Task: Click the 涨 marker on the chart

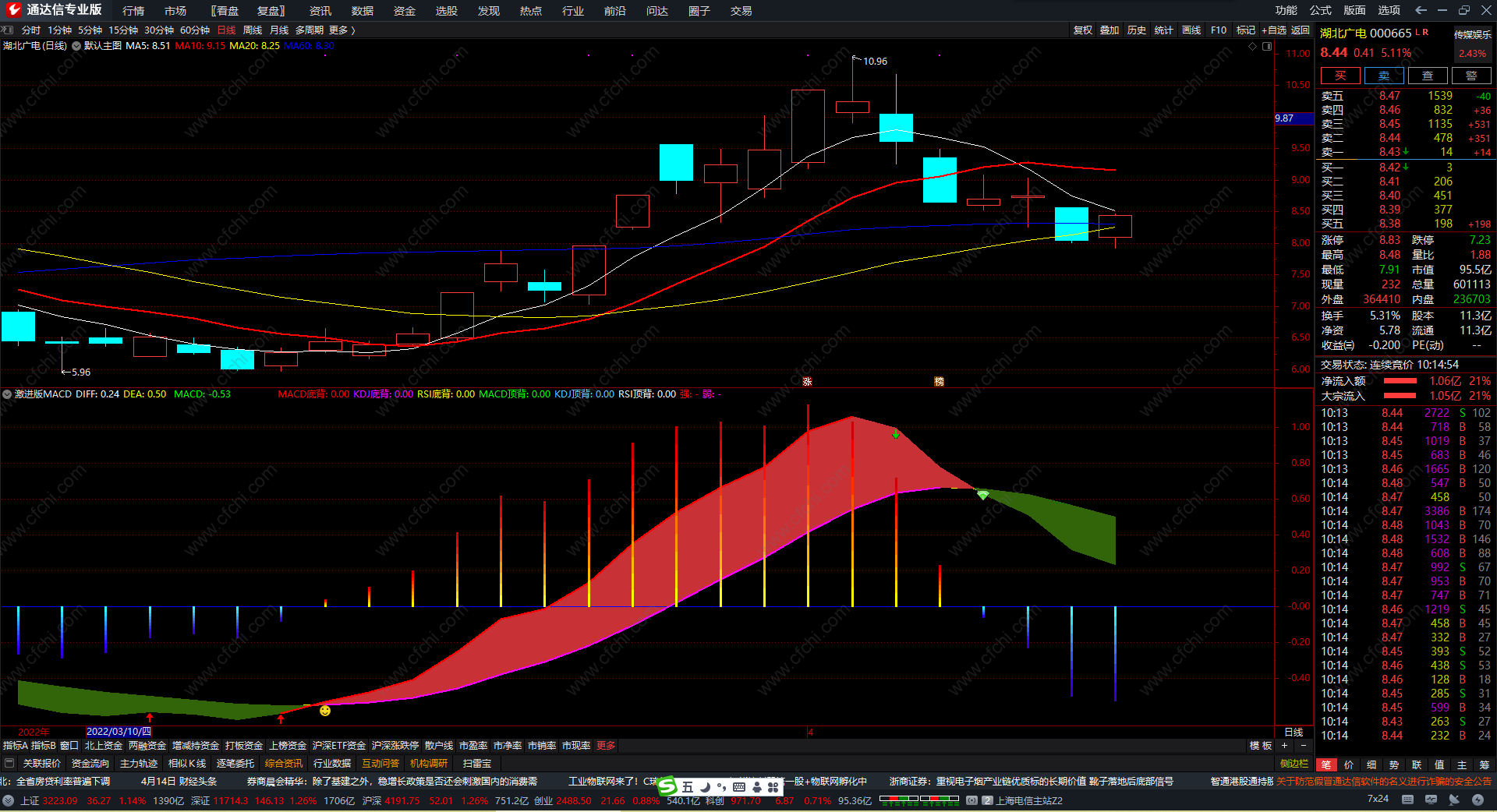Action: click(808, 381)
